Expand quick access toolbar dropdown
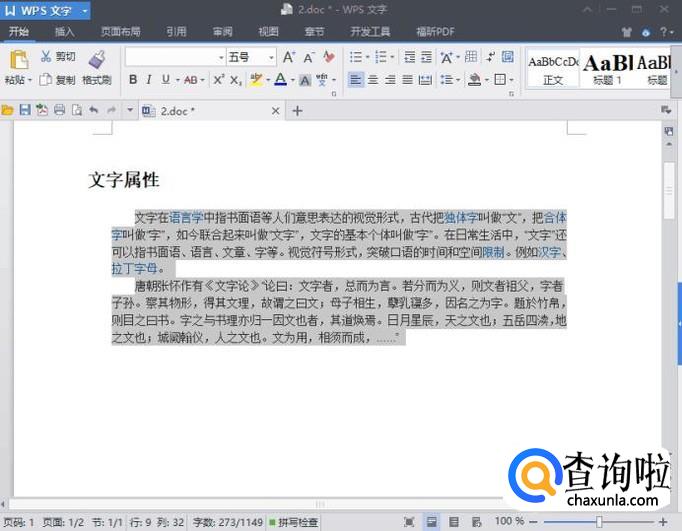Image resolution: width=682 pixels, height=531 pixels. click(130, 110)
